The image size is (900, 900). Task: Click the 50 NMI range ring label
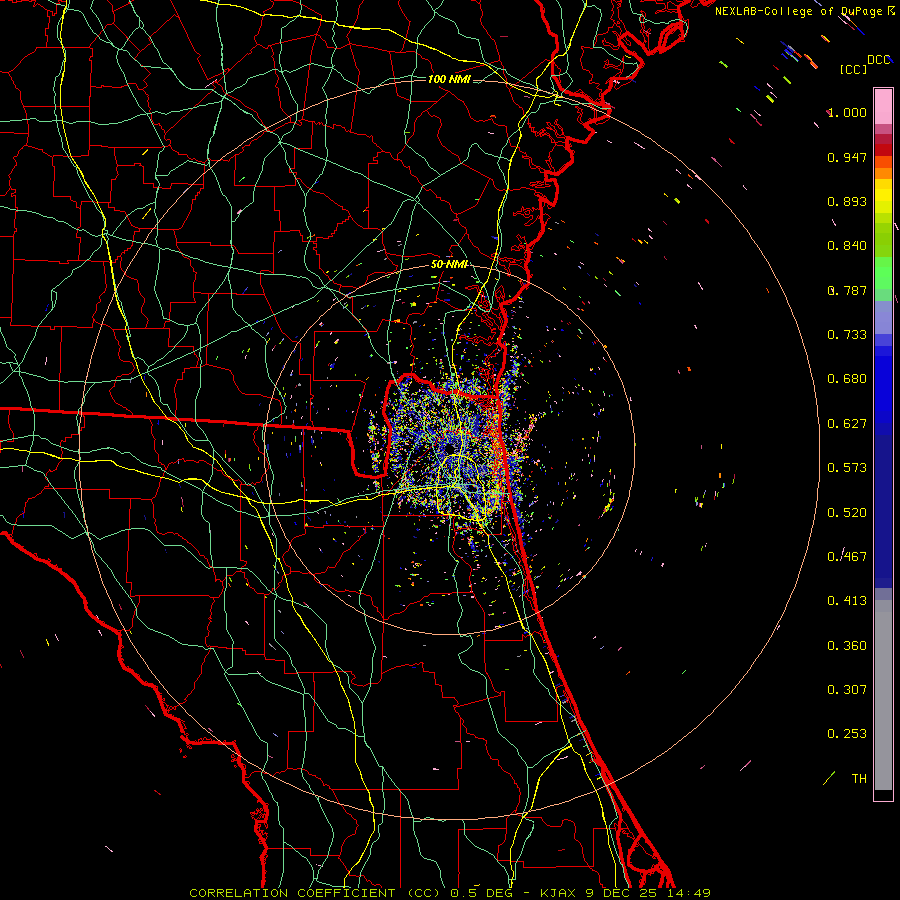449,264
